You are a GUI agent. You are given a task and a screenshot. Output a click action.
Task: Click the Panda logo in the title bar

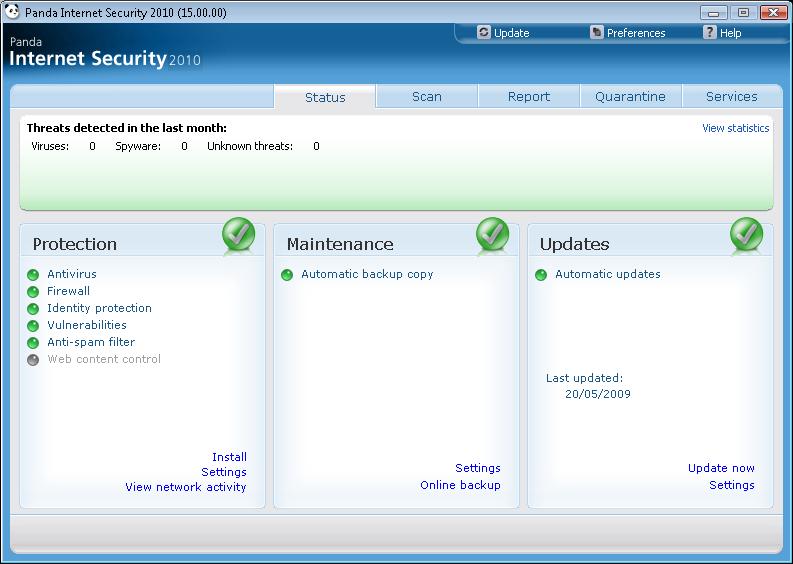pyautogui.click(x=11, y=11)
